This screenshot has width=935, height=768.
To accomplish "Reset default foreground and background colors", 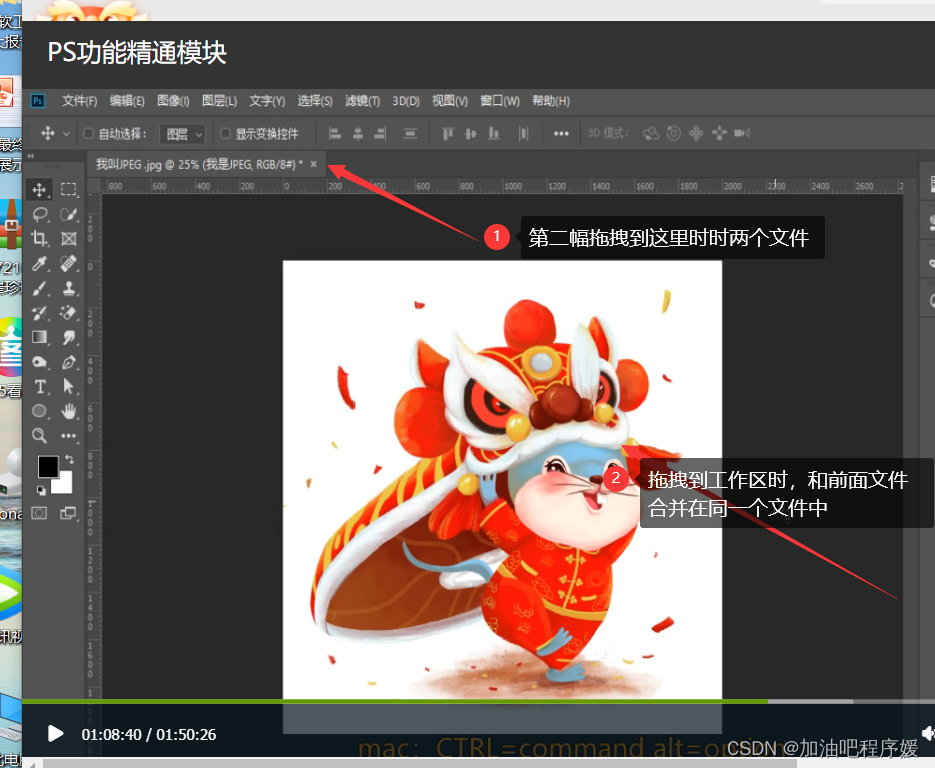I will 41,490.
